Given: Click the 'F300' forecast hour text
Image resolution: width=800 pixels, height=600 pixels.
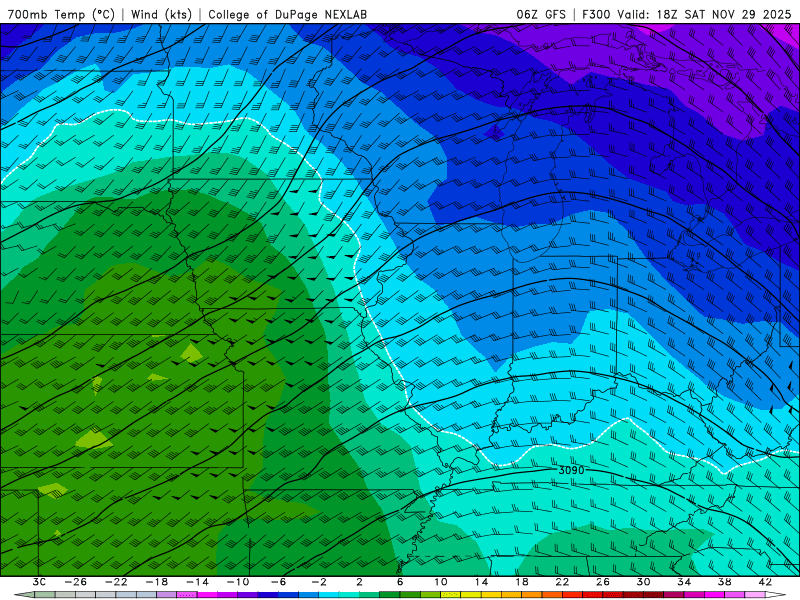Looking at the screenshot, I should pos(596,14).
